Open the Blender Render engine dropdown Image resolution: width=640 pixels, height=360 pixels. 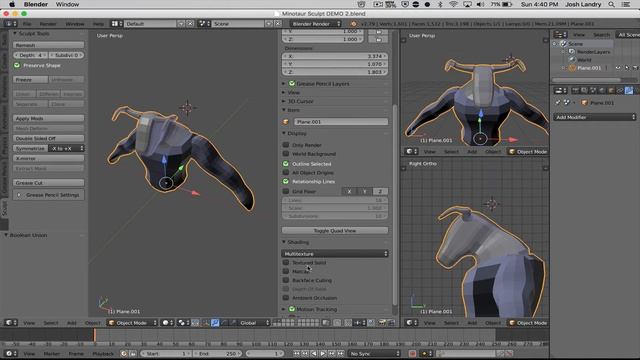[316, 24]
